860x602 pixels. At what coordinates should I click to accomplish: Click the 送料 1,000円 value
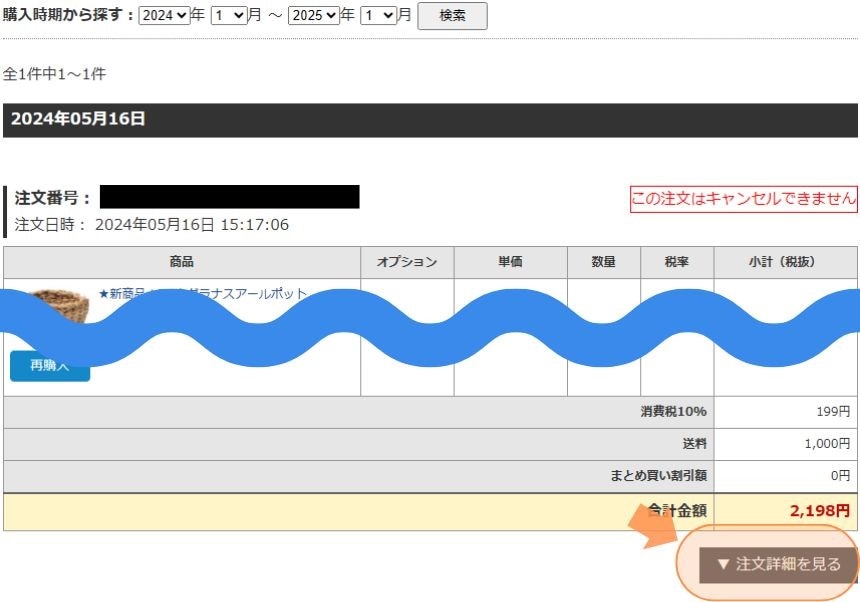pyautogui.click(x=826, y=444)
